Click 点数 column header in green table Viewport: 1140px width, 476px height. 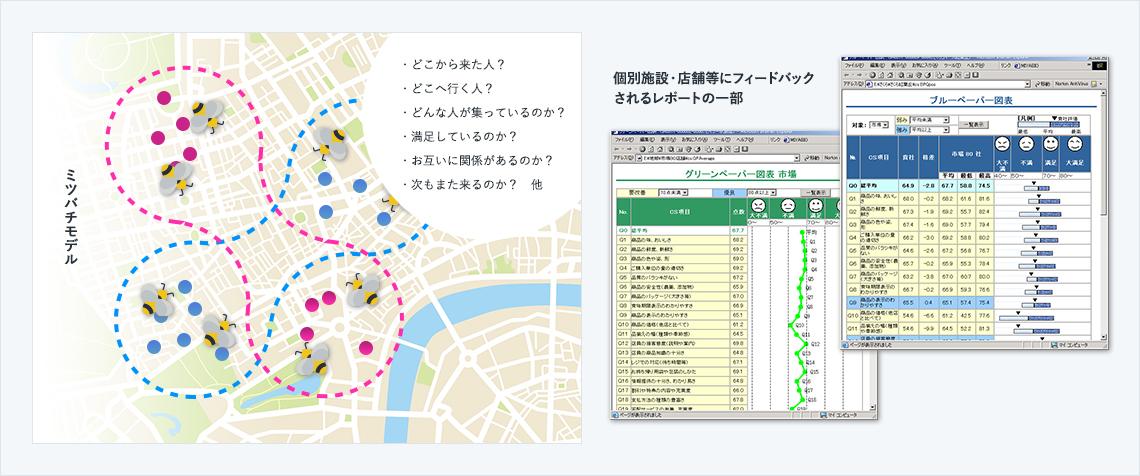click(x=739, y=212)
